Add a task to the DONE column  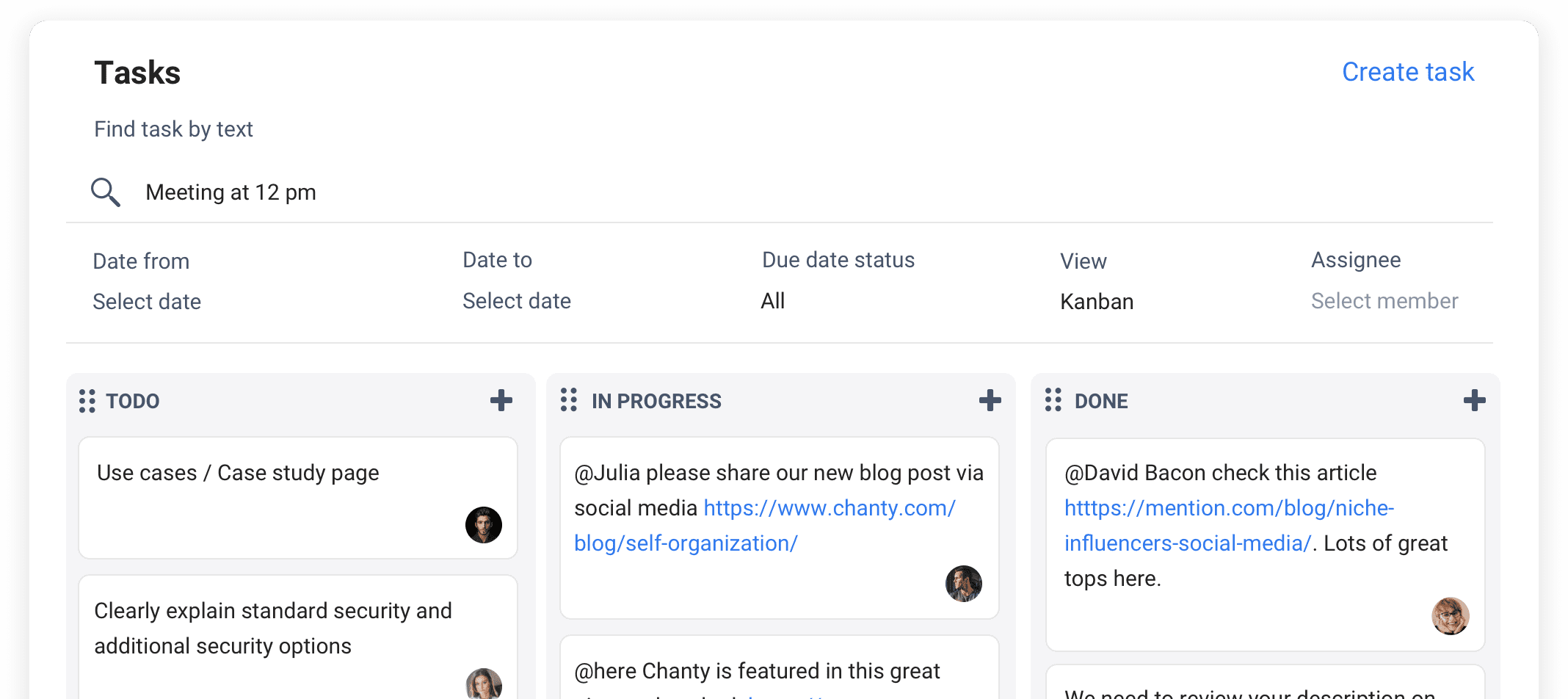(1474, 400)
